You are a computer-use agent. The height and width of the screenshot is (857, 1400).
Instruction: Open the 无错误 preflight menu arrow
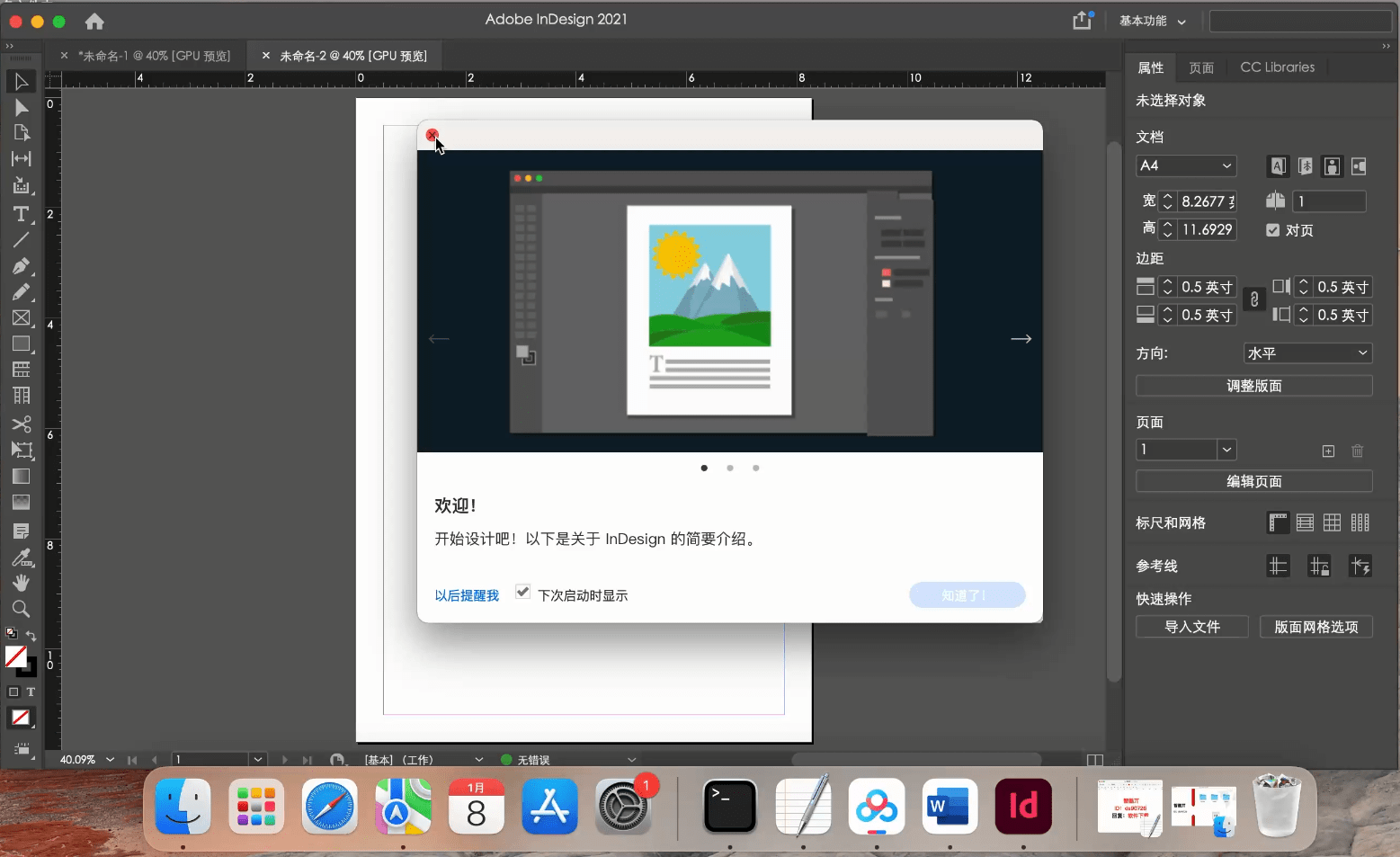(631, 760)
